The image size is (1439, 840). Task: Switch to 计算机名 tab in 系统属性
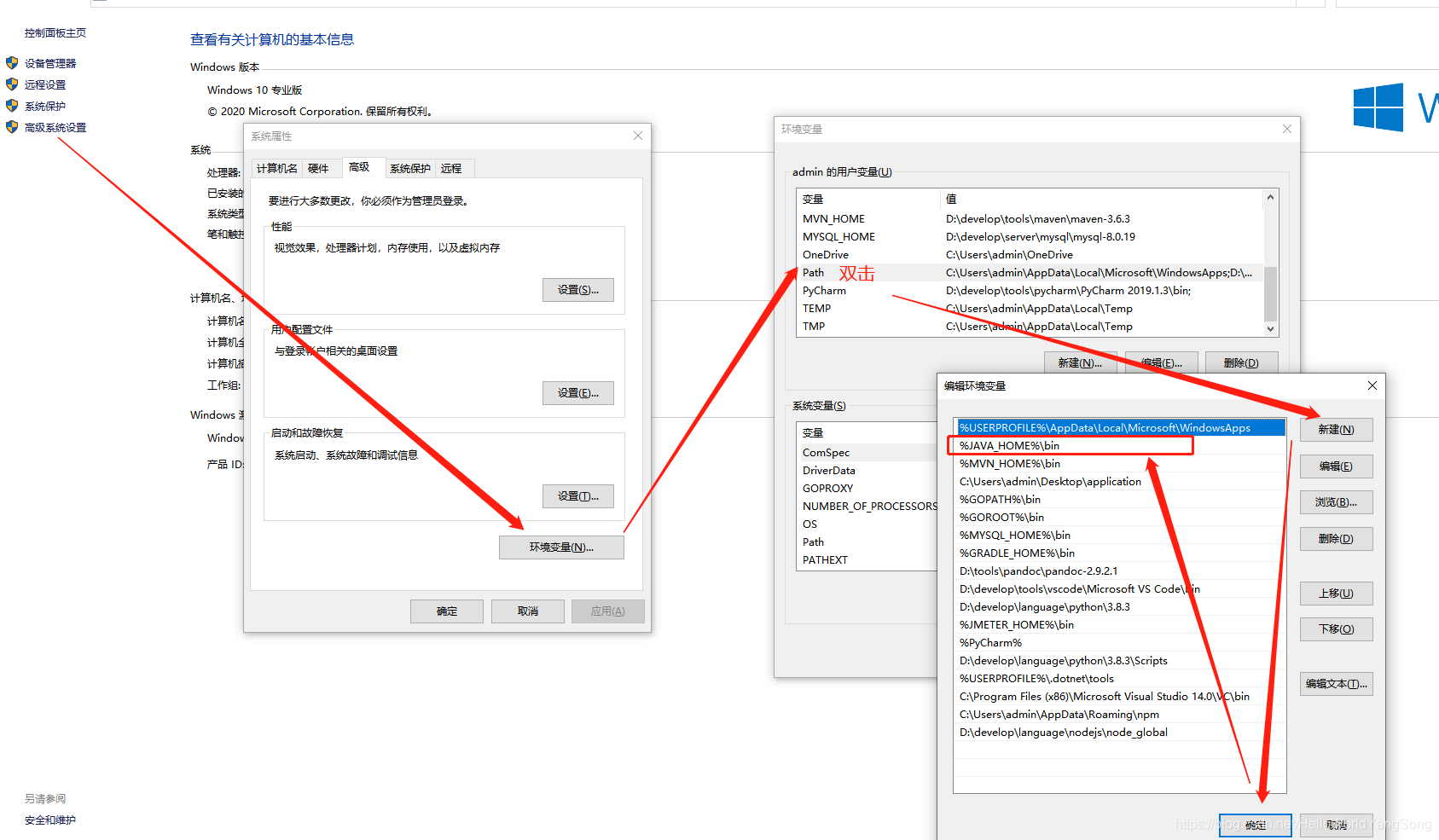(x=277, y=169)
